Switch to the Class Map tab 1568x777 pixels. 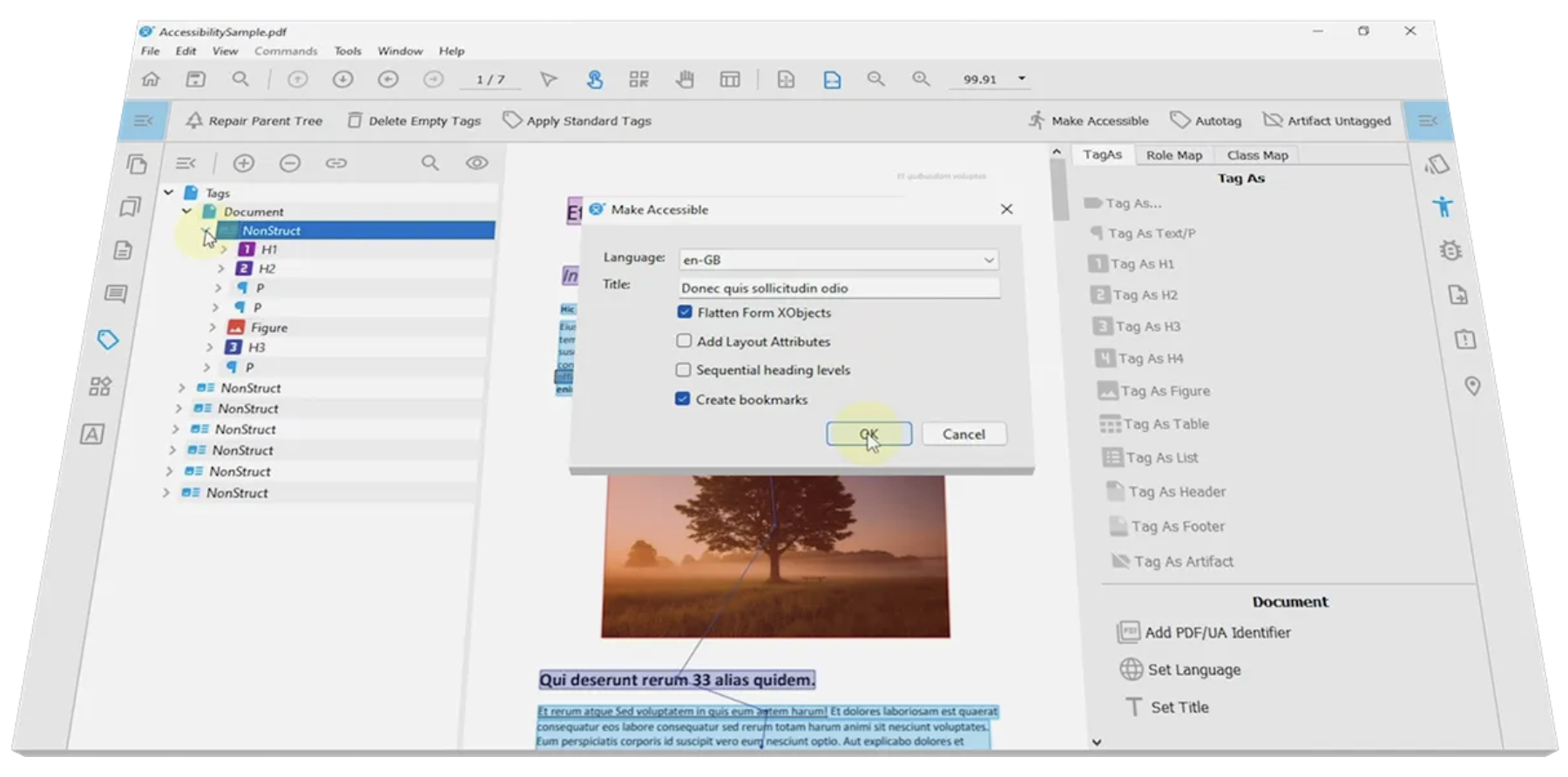click(1257, 155)
